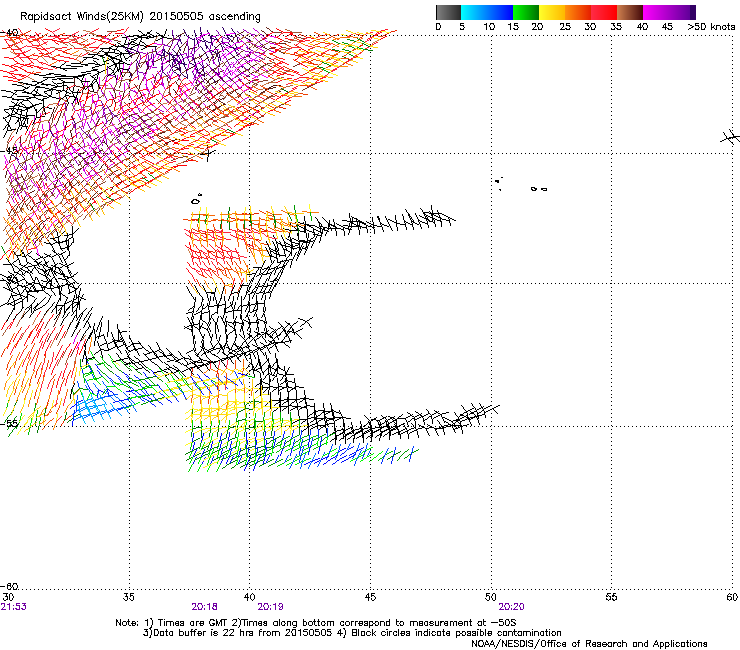
Task: Click the island outlines near longitude 52
Action: (538, 189)
